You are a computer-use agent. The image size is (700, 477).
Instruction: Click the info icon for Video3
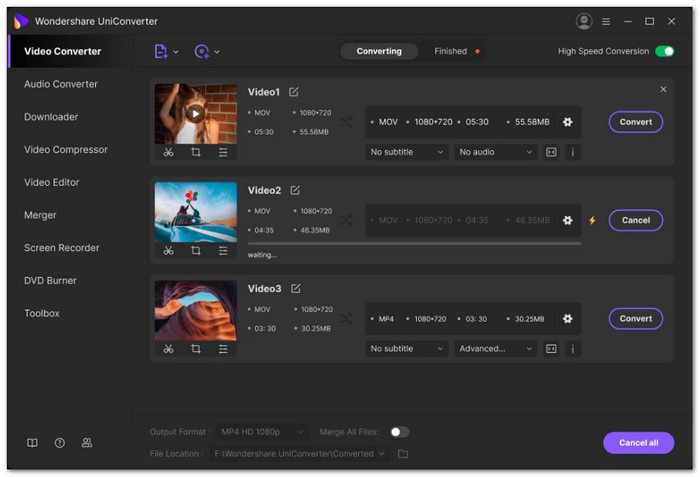(573, 349)
